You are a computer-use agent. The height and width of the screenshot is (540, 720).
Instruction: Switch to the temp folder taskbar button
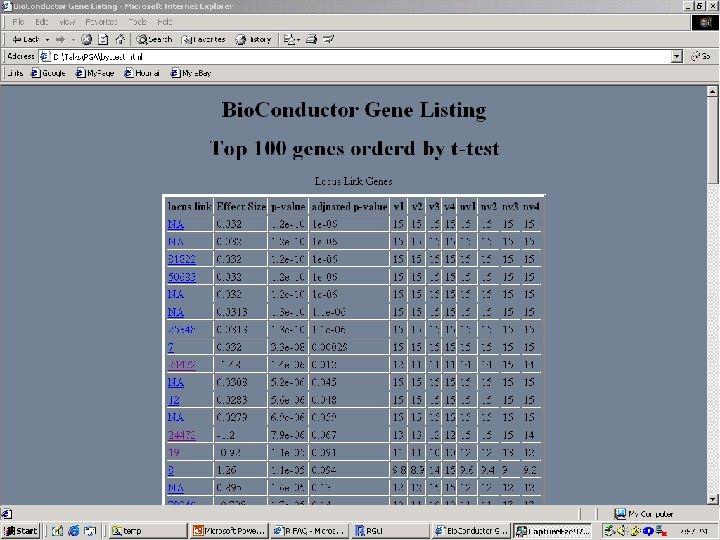tap(148, 531)
